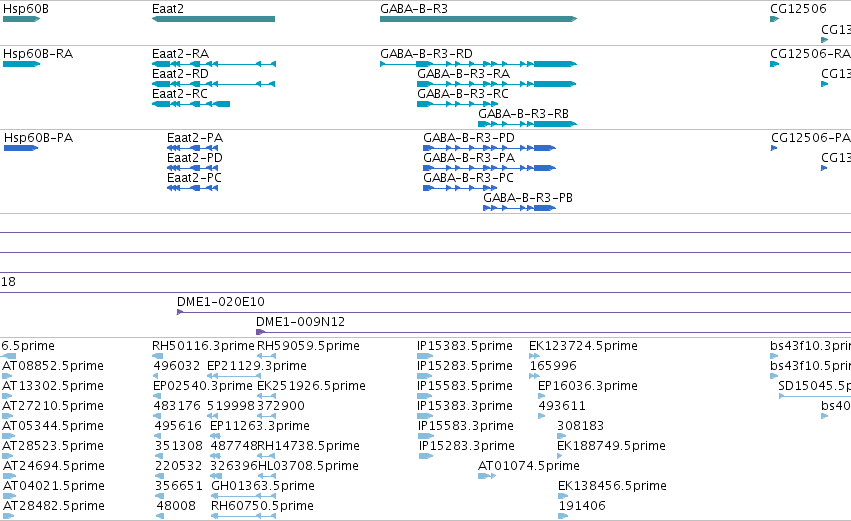851x521 pixels.
Task: Click the GABA-B-R3-PA CDS label
Action: (x=469, y=158)
